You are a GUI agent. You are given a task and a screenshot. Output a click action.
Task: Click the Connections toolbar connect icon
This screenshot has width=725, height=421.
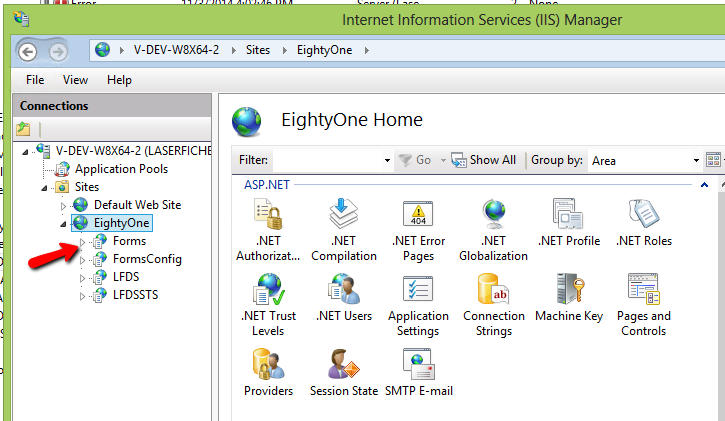pos(23,129)
